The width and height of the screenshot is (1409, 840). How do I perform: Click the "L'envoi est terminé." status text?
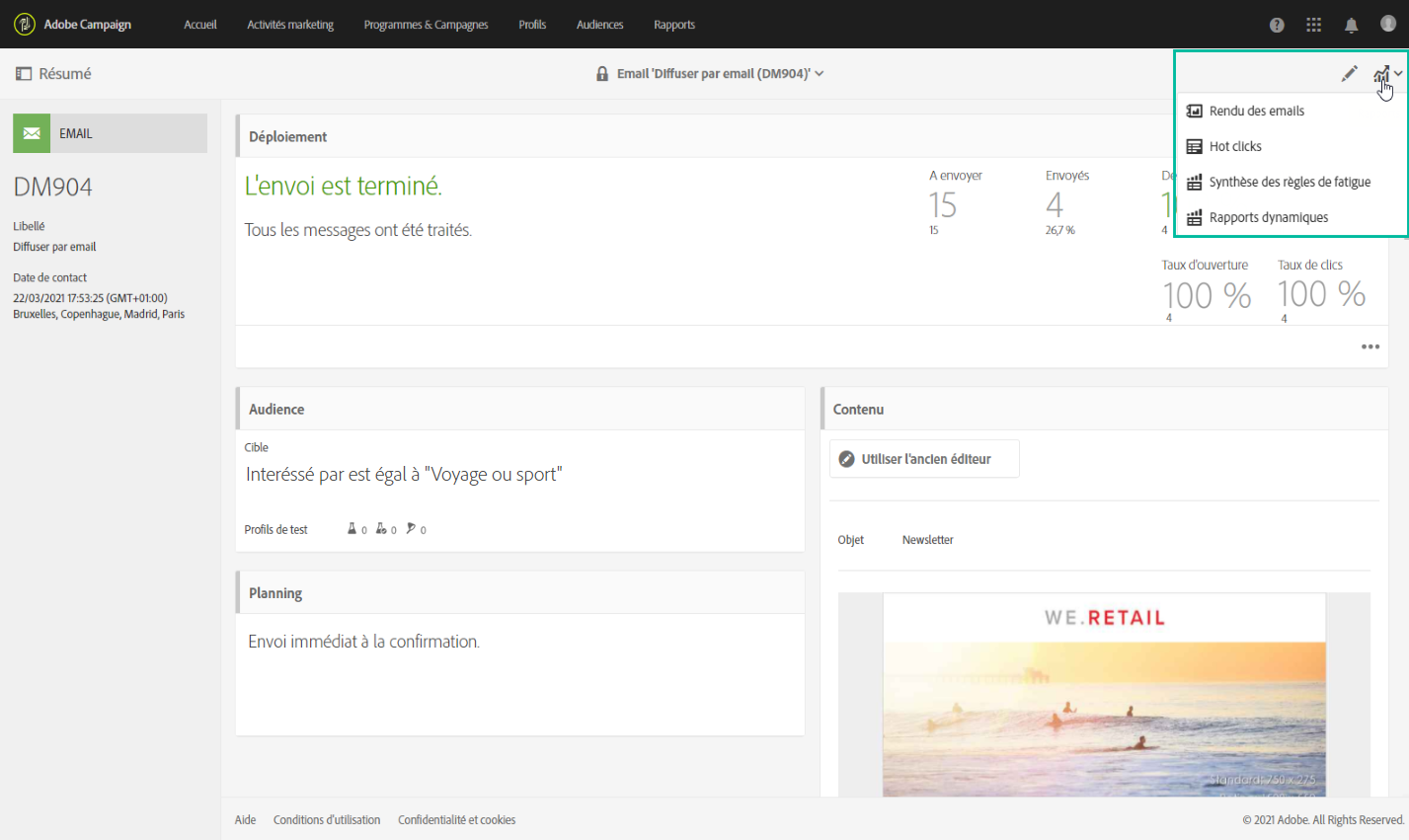tap(344, 186)
